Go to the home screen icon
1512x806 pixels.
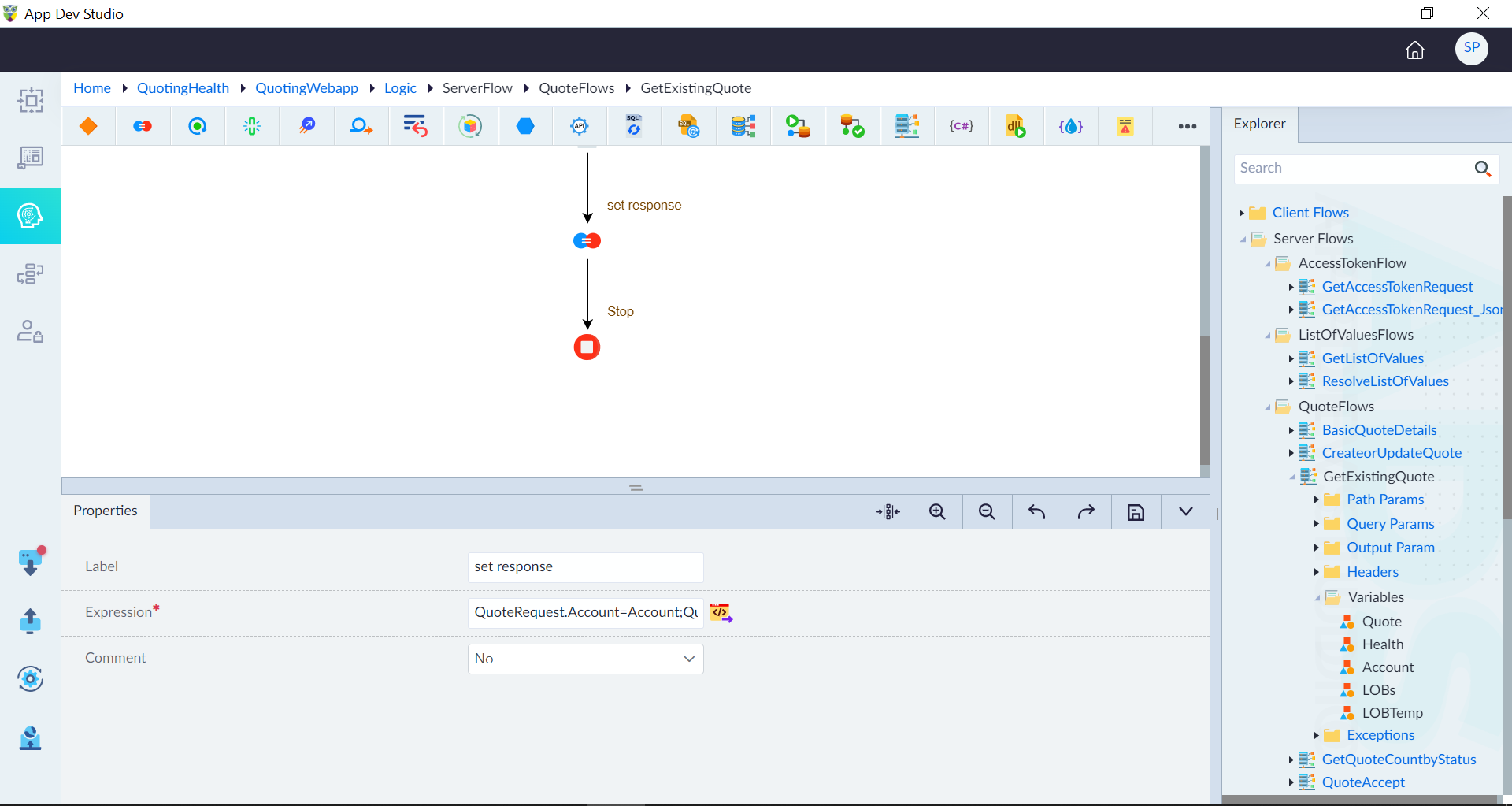coord(1415,50)
